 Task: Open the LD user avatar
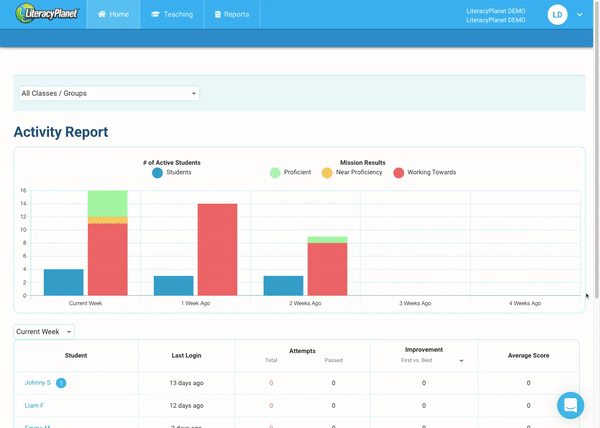pos(557,15)
